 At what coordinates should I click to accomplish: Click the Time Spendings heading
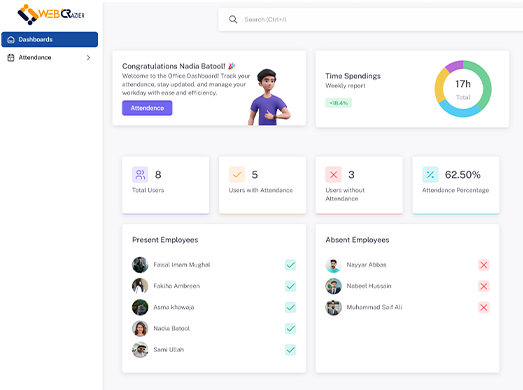[353, 76]
